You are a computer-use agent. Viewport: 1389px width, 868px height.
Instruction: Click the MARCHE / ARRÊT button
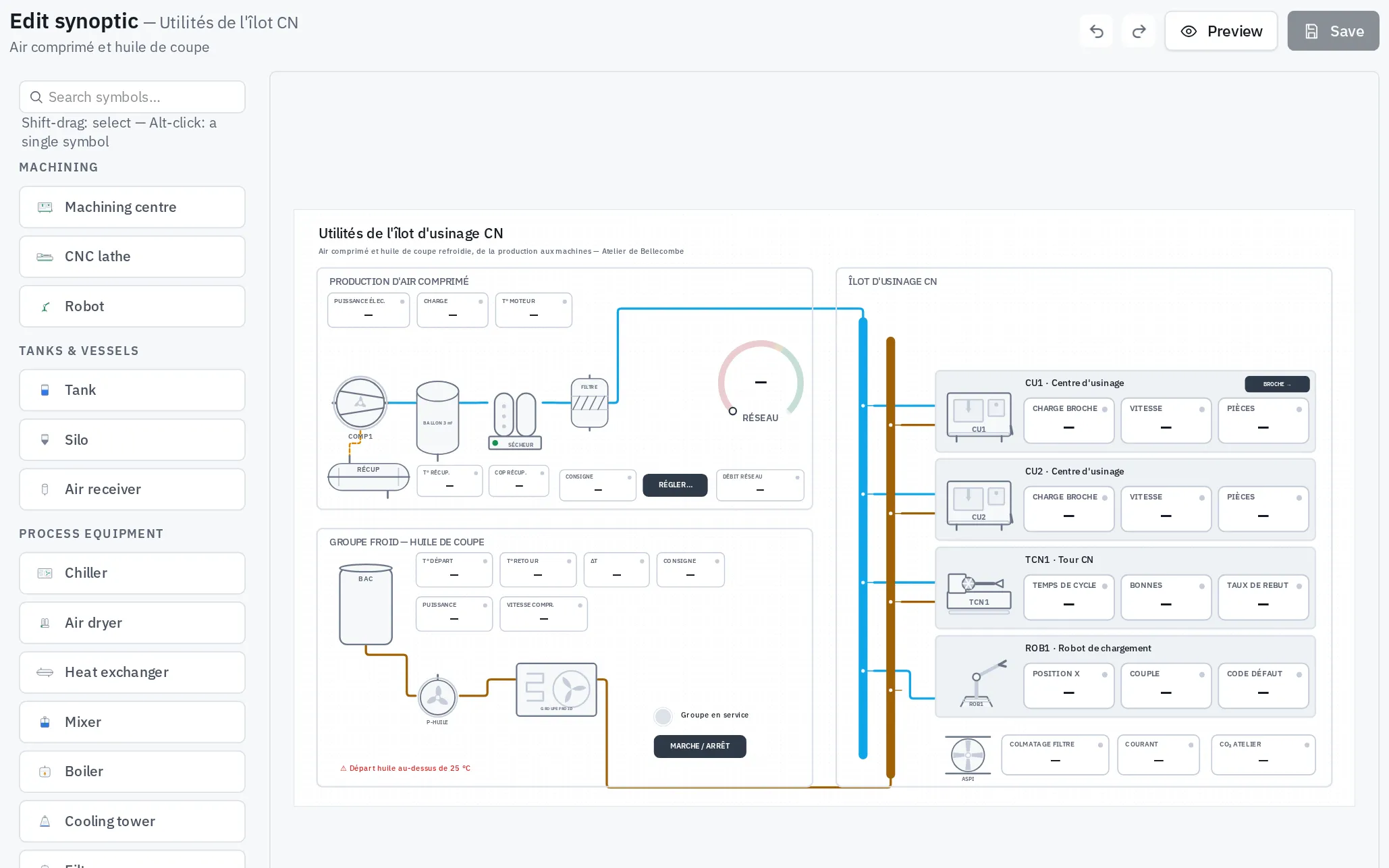pos(700,746)
